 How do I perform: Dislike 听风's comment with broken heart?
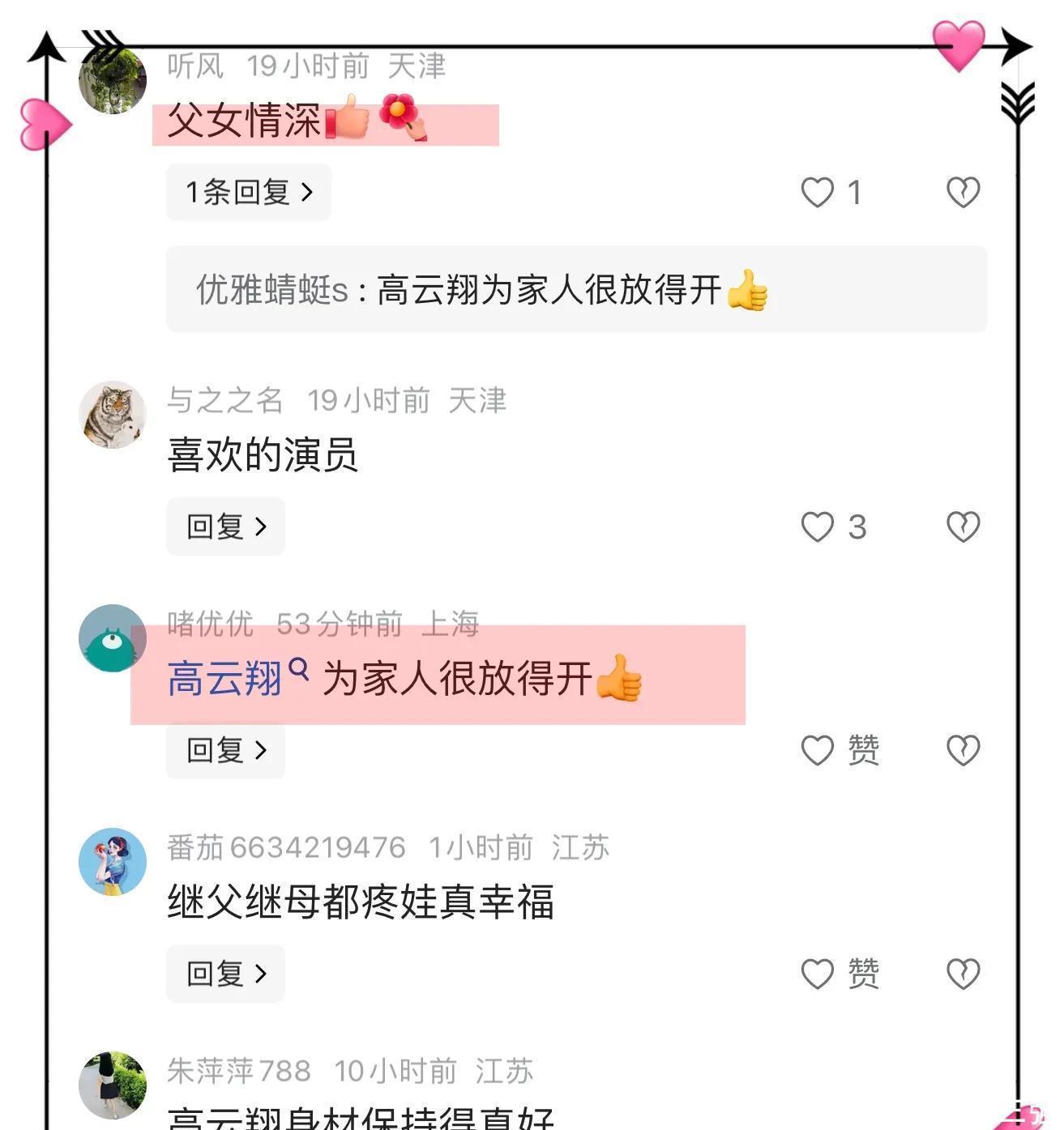963,193
